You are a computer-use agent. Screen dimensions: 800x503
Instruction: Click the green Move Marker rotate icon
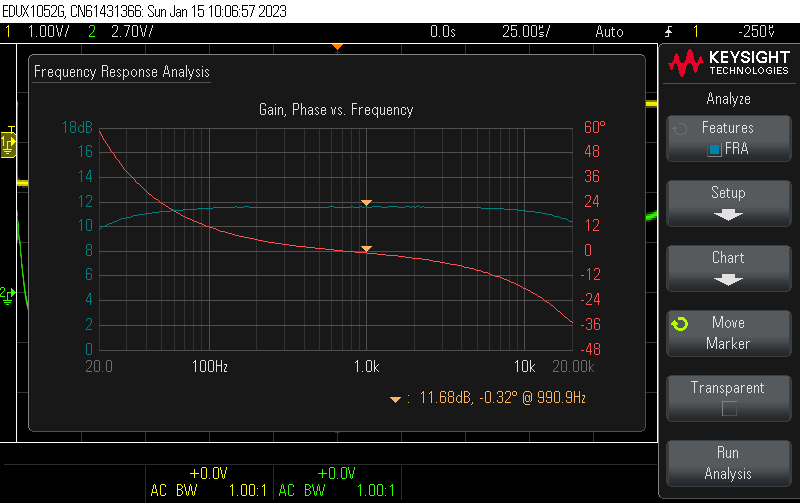(x=680, y=324)
